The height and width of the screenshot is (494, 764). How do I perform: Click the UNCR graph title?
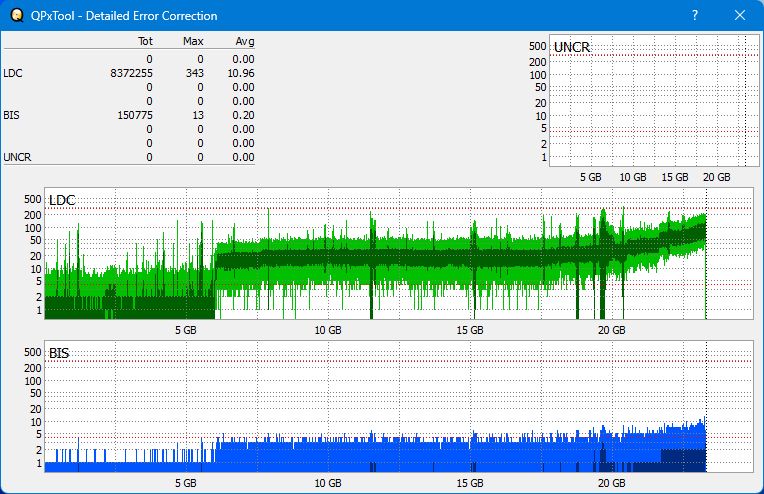pyautogui.click(x=572, y=47)
